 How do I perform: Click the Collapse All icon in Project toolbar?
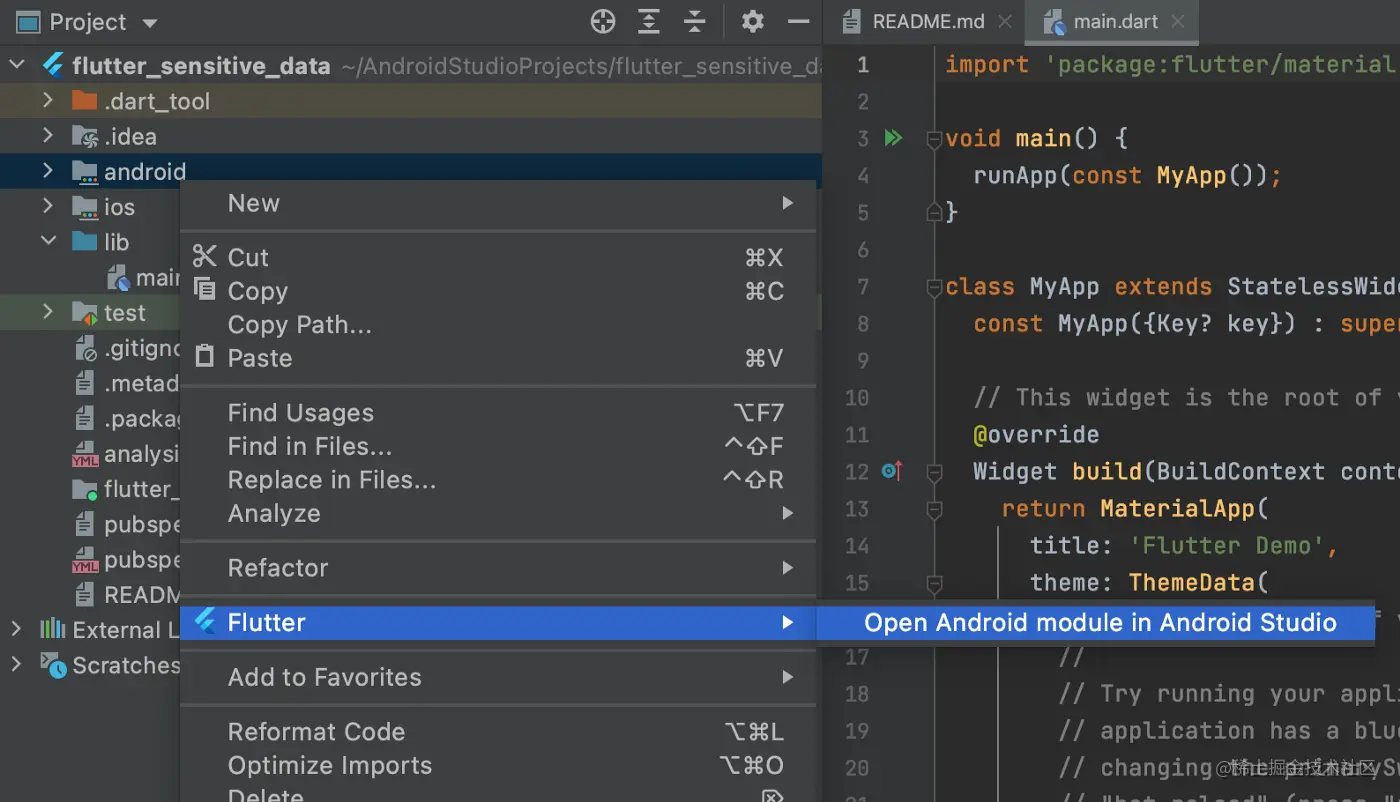[695, 21]
